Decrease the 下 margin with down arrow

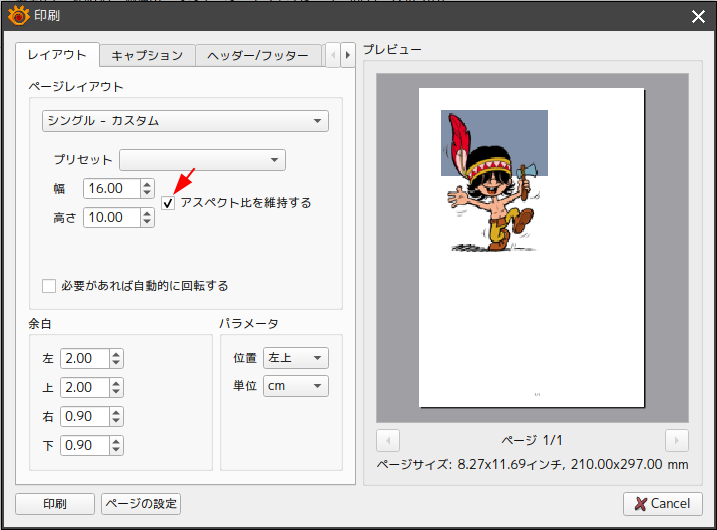117,450
